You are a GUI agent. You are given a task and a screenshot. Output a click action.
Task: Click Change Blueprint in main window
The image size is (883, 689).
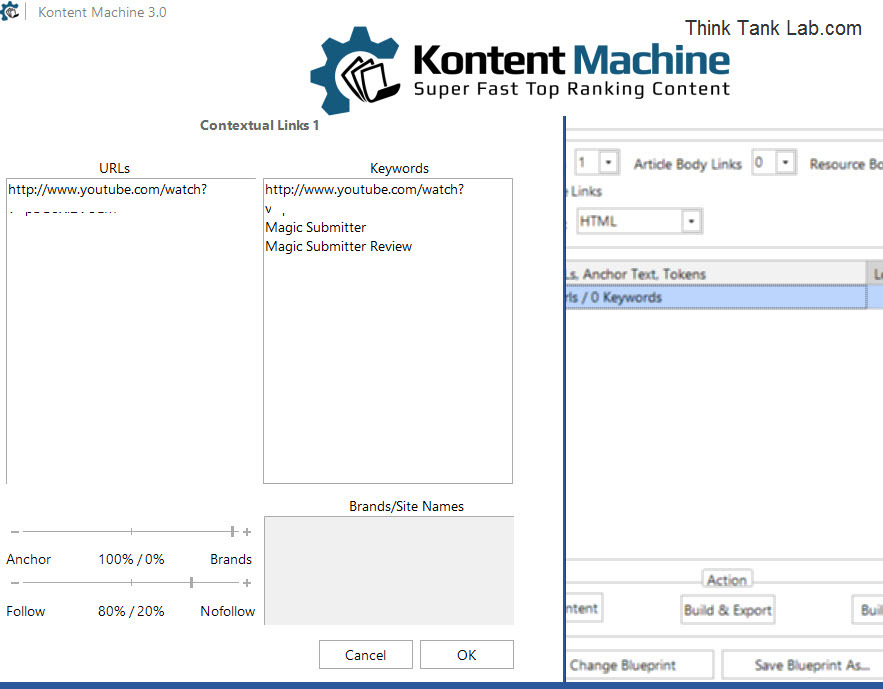tap(640, 665)
